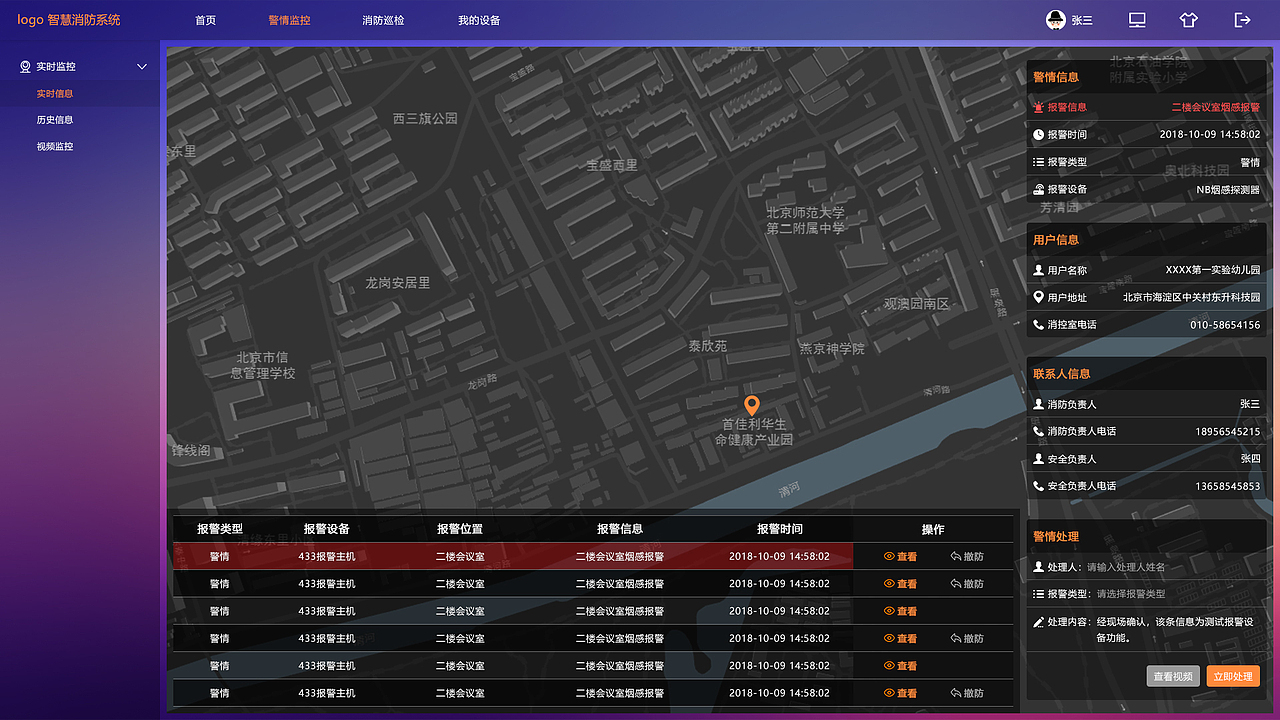Click the 二楼会议室烟感报警 value in 警情信息 panel

(1216, 107)
